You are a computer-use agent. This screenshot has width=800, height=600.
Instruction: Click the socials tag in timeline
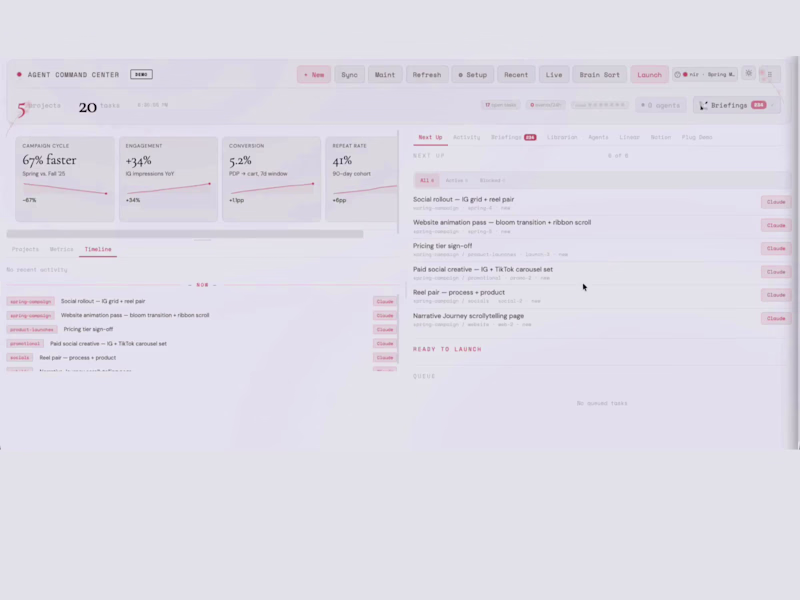pyautogui.click(x=20, y=358)
